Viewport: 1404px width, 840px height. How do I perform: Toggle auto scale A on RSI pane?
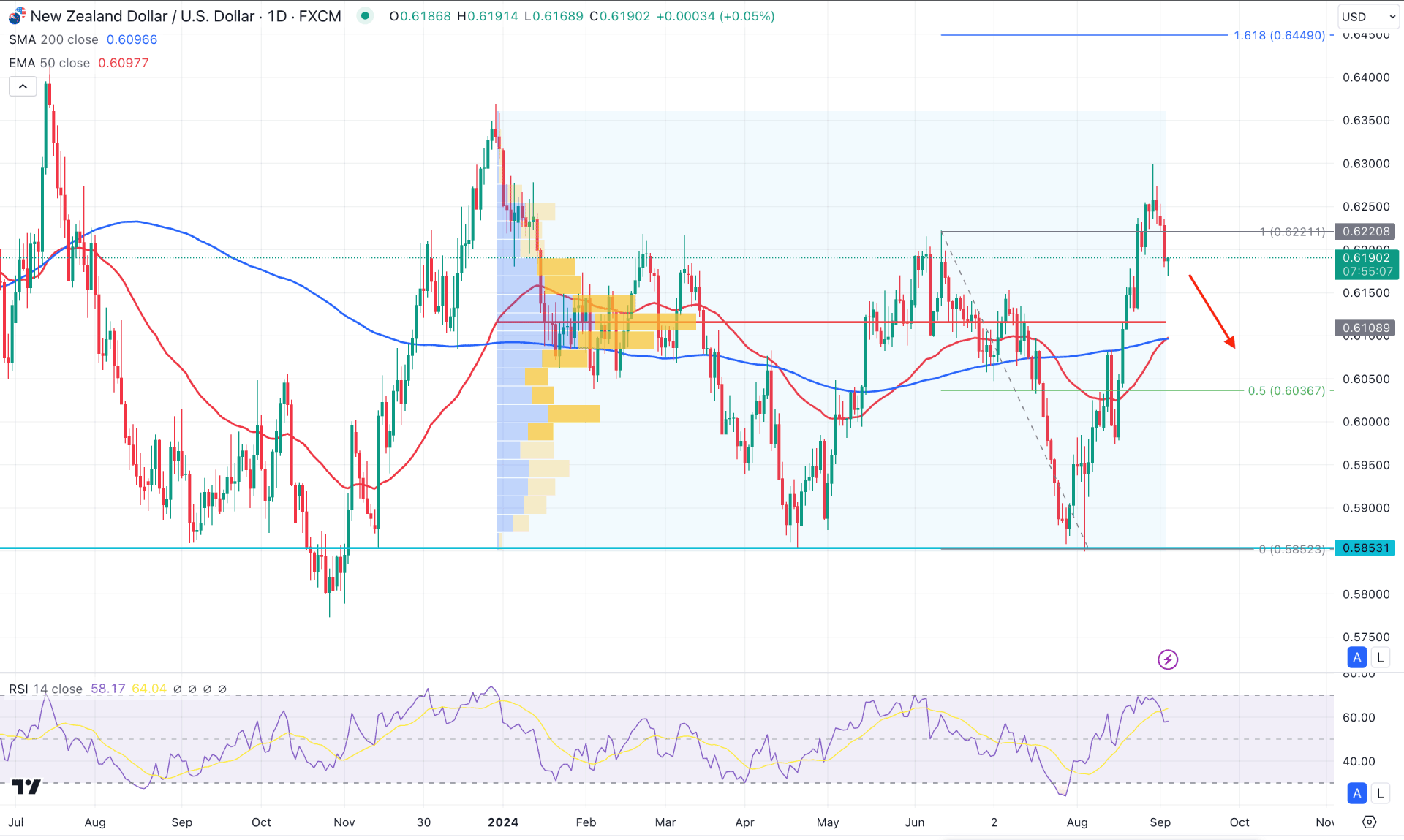(1357, 793)
